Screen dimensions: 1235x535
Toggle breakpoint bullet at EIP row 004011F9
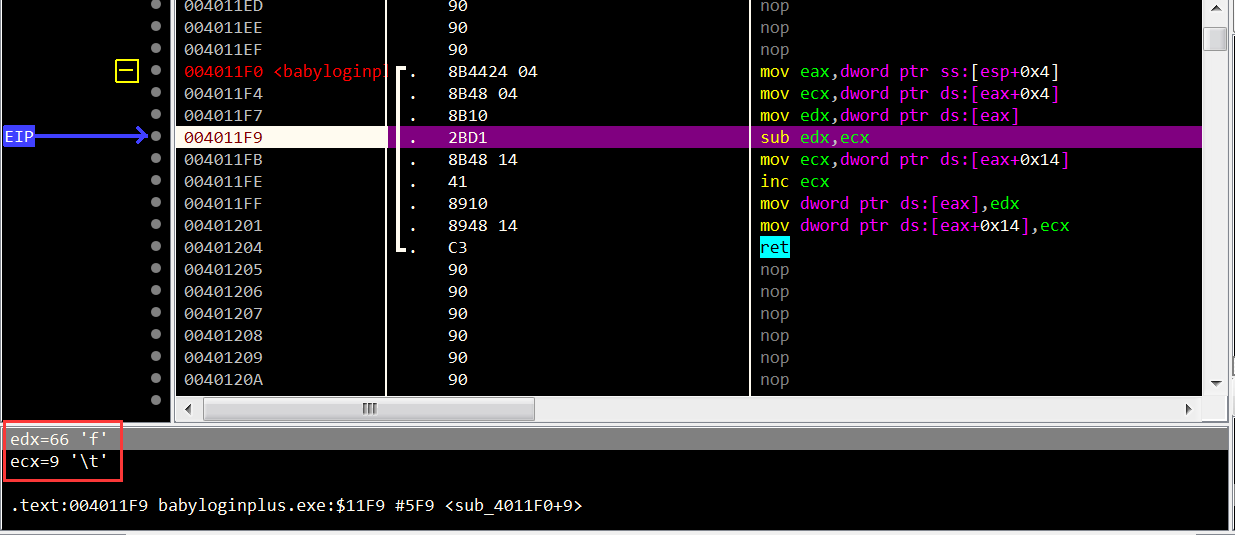coord(155,137)
